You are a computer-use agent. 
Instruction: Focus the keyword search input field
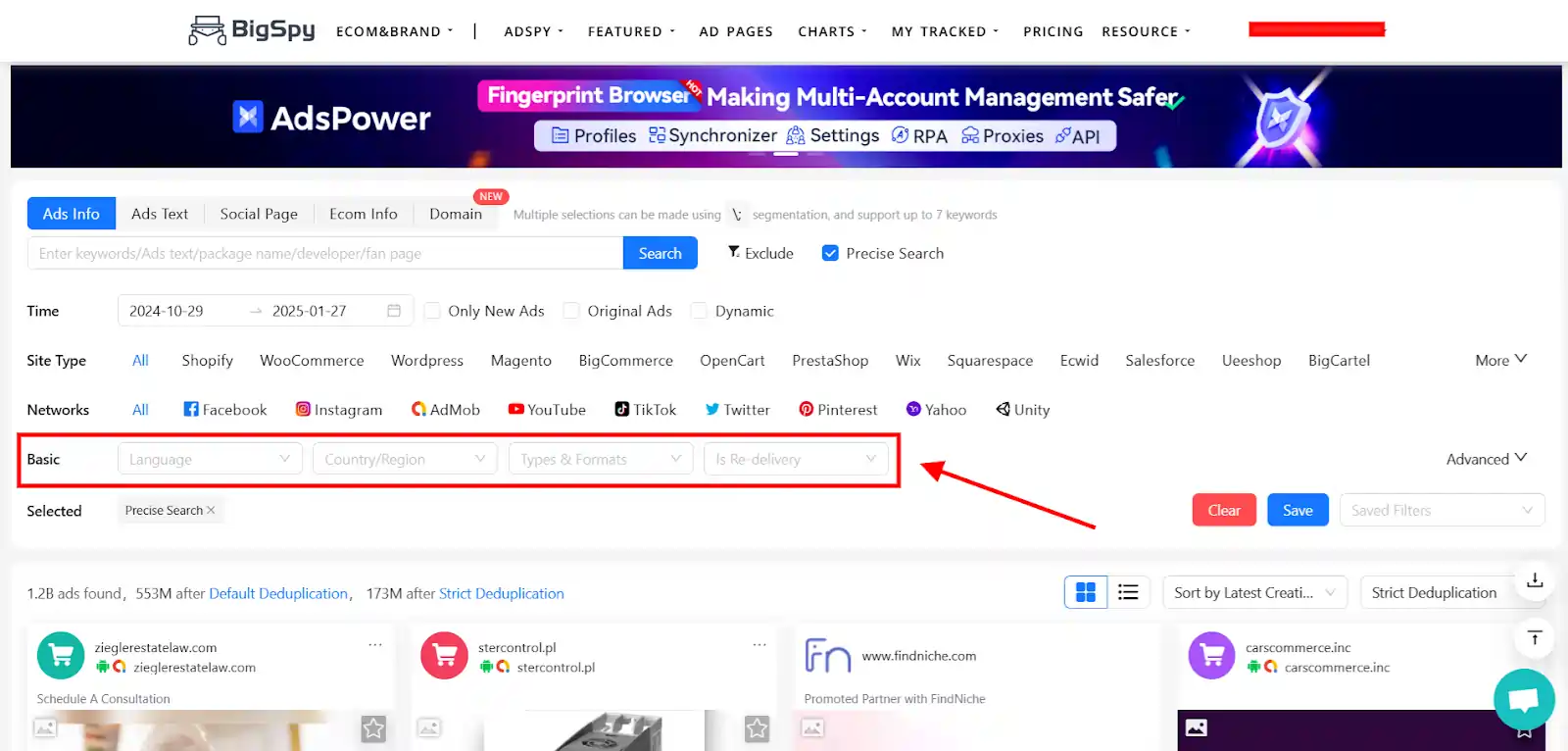coord(325,253)
